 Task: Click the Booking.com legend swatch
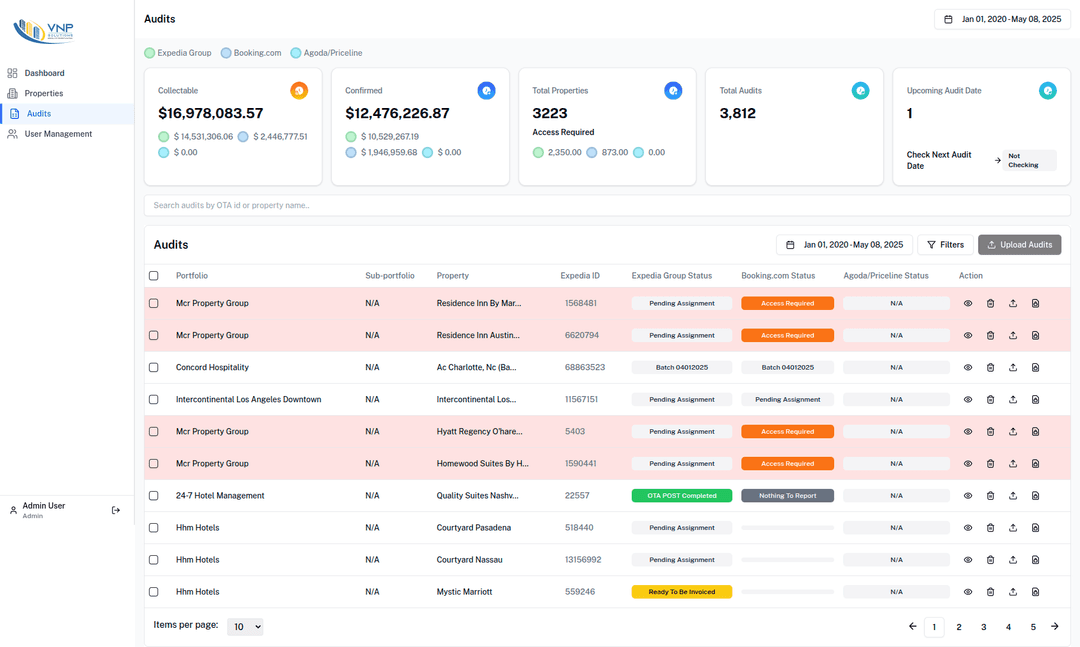[226, 53]
